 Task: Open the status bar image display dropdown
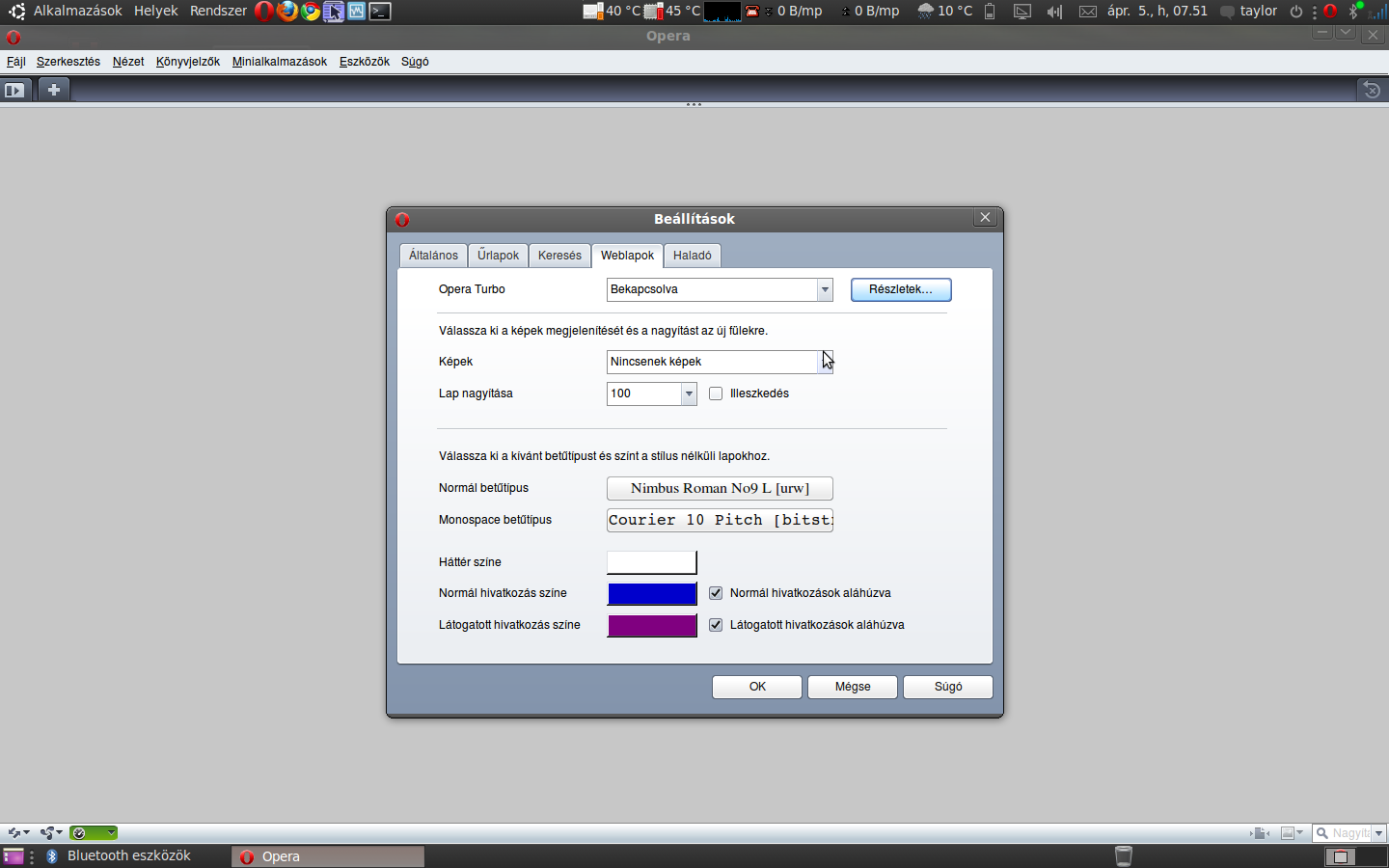(1293, 833)
